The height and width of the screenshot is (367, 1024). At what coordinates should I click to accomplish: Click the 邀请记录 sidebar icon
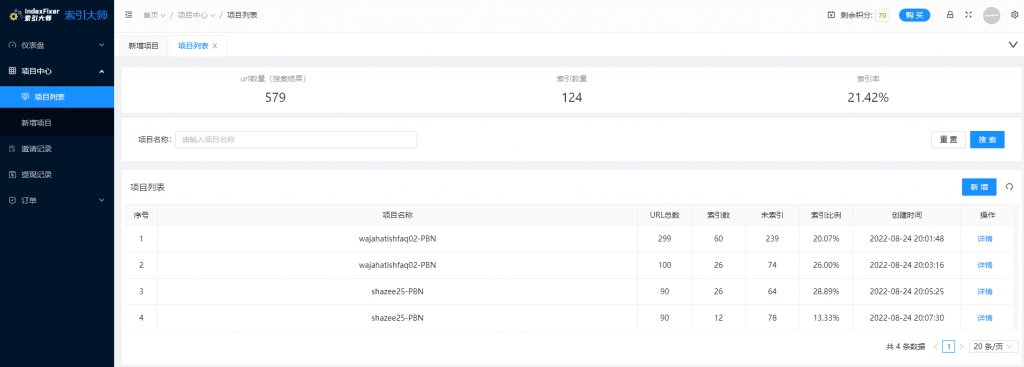(12, 149)
